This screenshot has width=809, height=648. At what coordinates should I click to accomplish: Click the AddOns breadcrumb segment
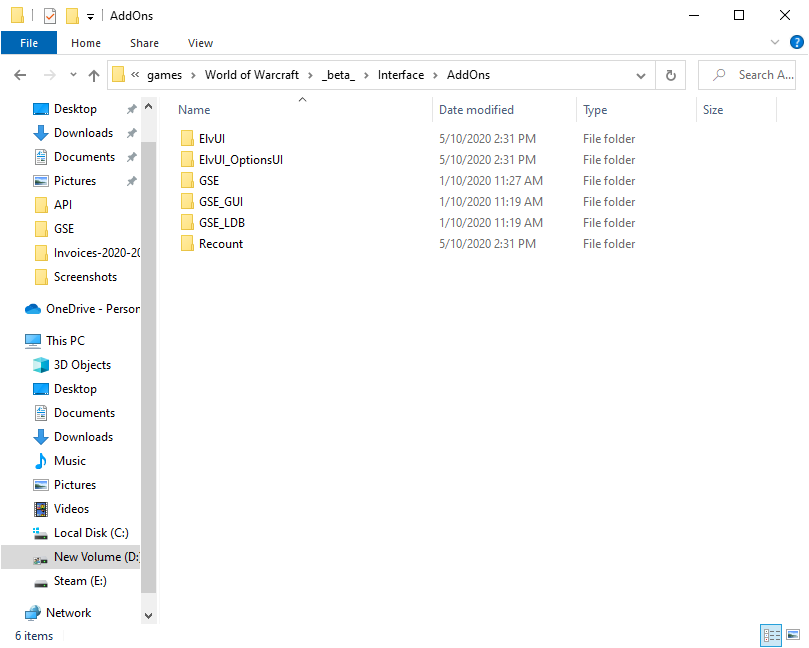[468, 75]
